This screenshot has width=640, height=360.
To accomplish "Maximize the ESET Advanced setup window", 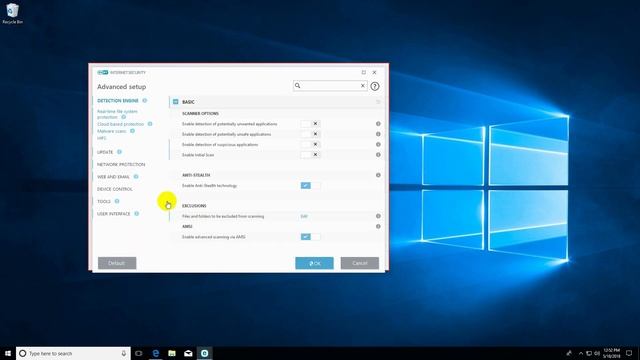I will (364, 72).
